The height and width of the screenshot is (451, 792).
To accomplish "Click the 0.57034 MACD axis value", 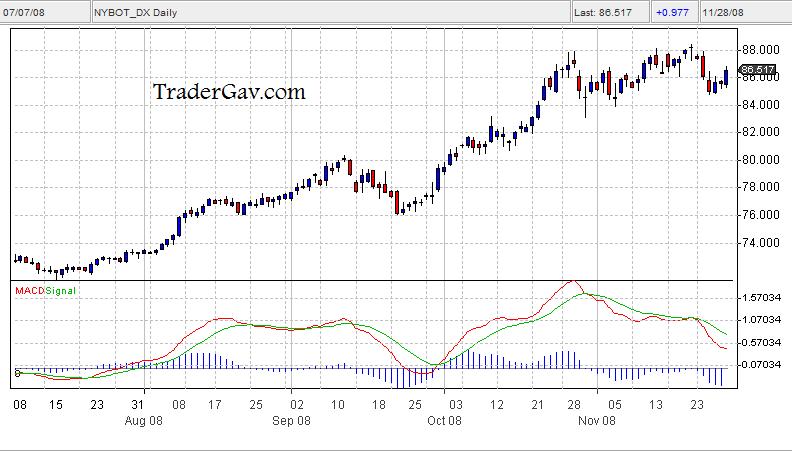I will 762,342.
